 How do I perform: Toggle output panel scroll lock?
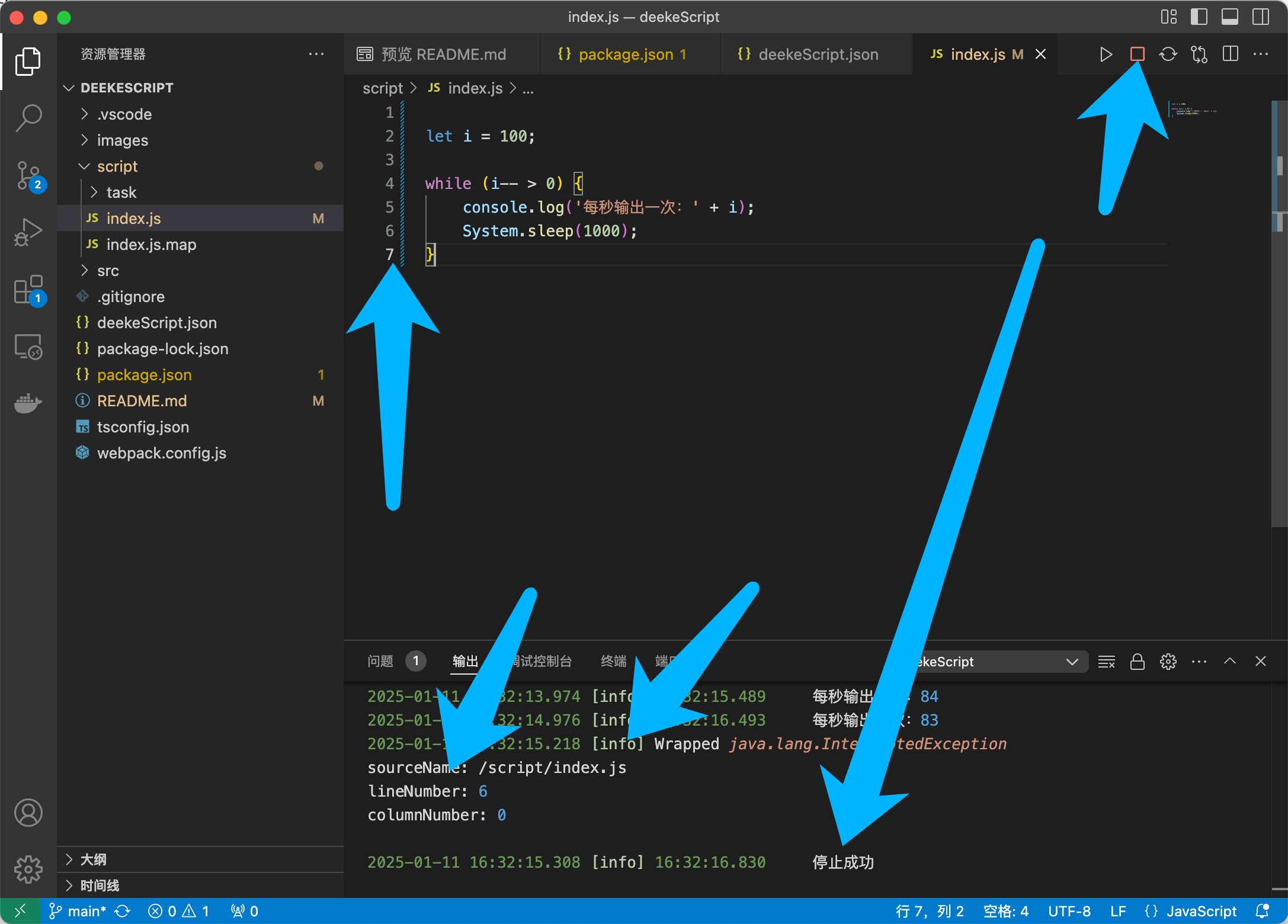(1137, 662)
